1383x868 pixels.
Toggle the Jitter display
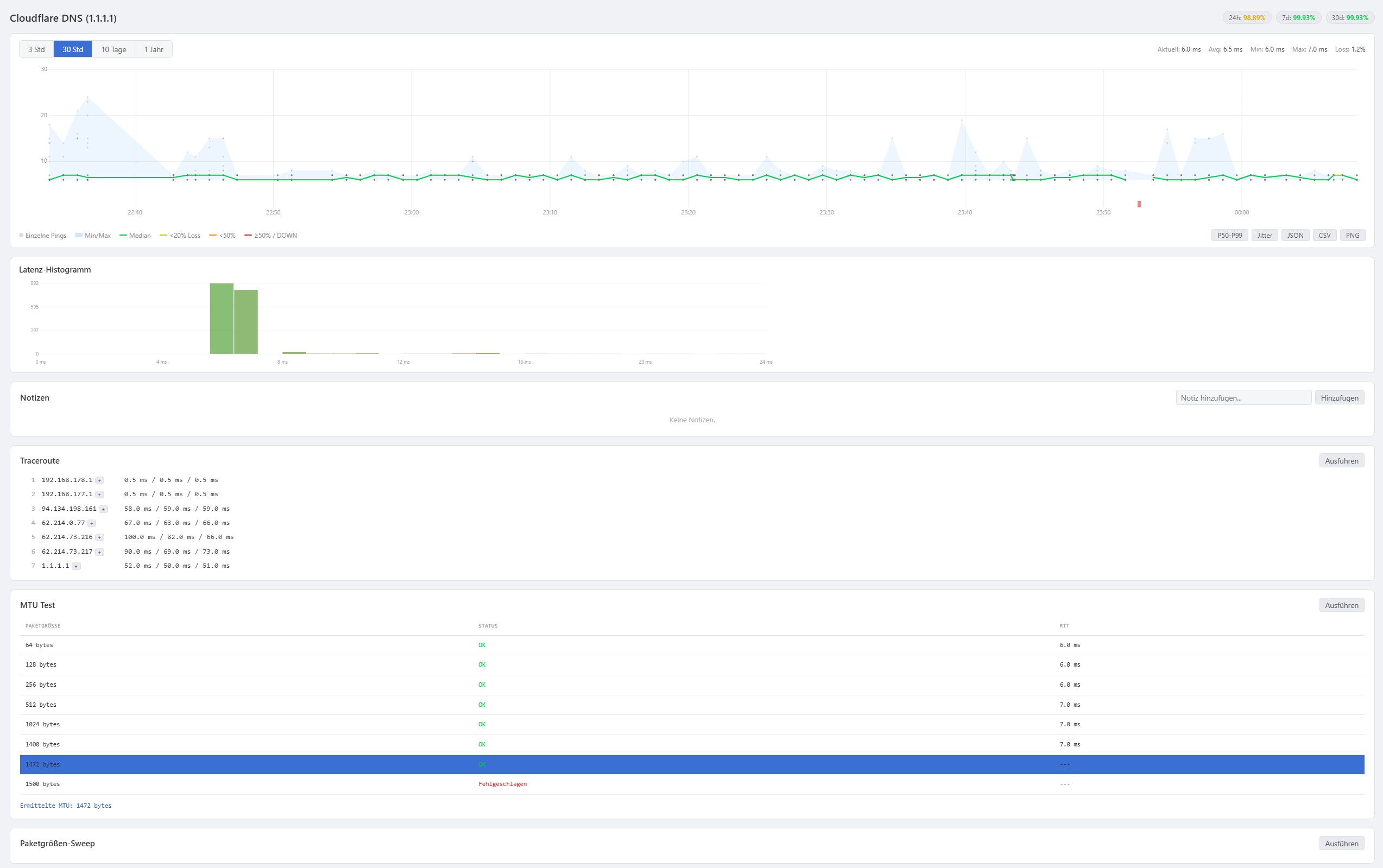point(1264,236)
